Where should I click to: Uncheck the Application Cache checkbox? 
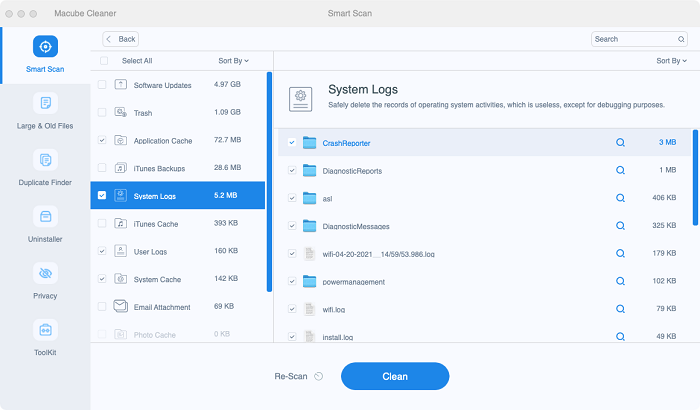tap(102, 140)
